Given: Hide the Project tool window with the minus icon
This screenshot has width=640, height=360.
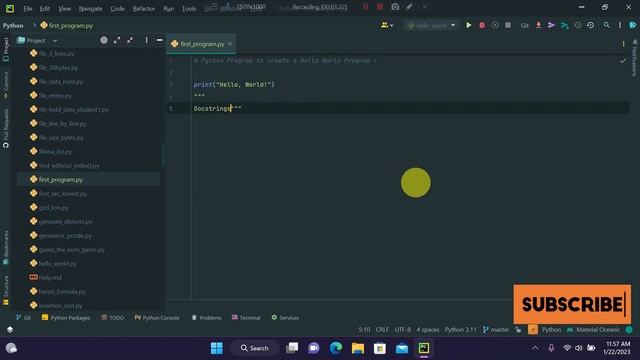Looking at the screenshot, I should pos(160,40).
